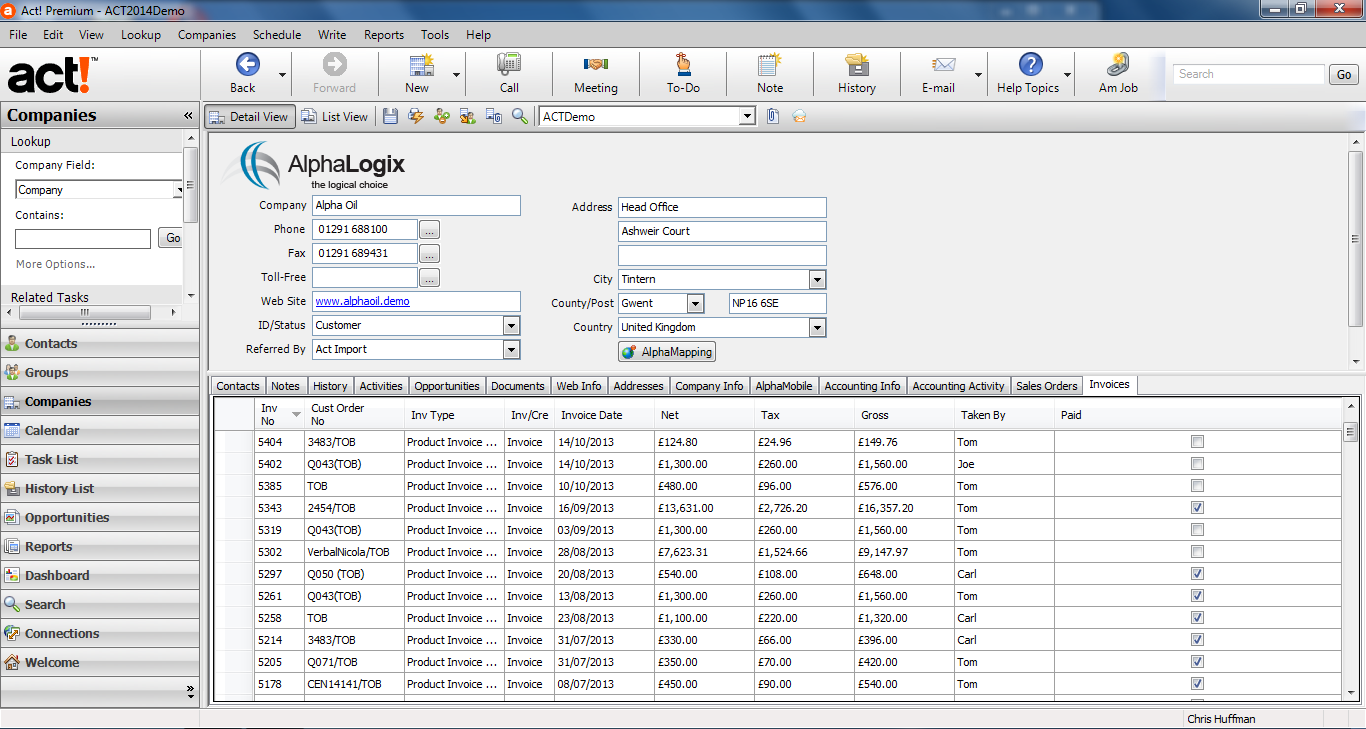The height and width of the screenshot is (729, 1366).
Task: Launch the Am Job toolbar item
Action: pos(1118,73)
